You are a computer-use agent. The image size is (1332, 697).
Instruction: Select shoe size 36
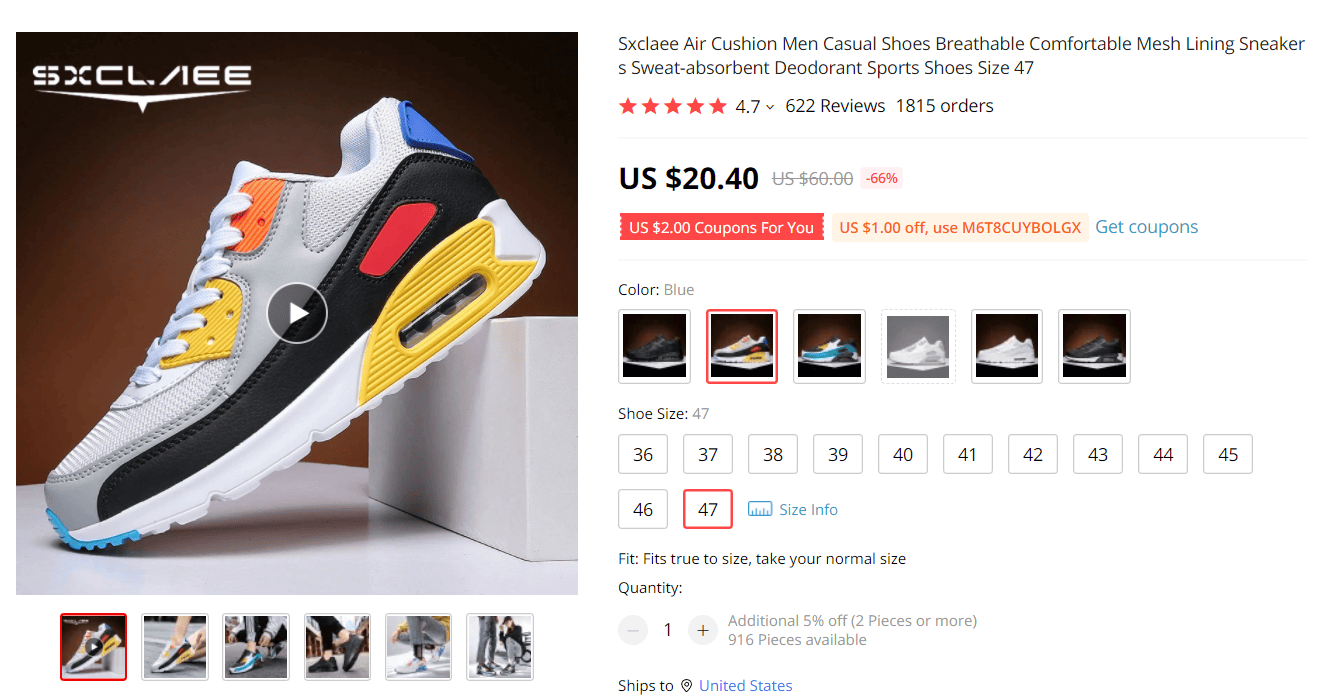pos(643,454)
